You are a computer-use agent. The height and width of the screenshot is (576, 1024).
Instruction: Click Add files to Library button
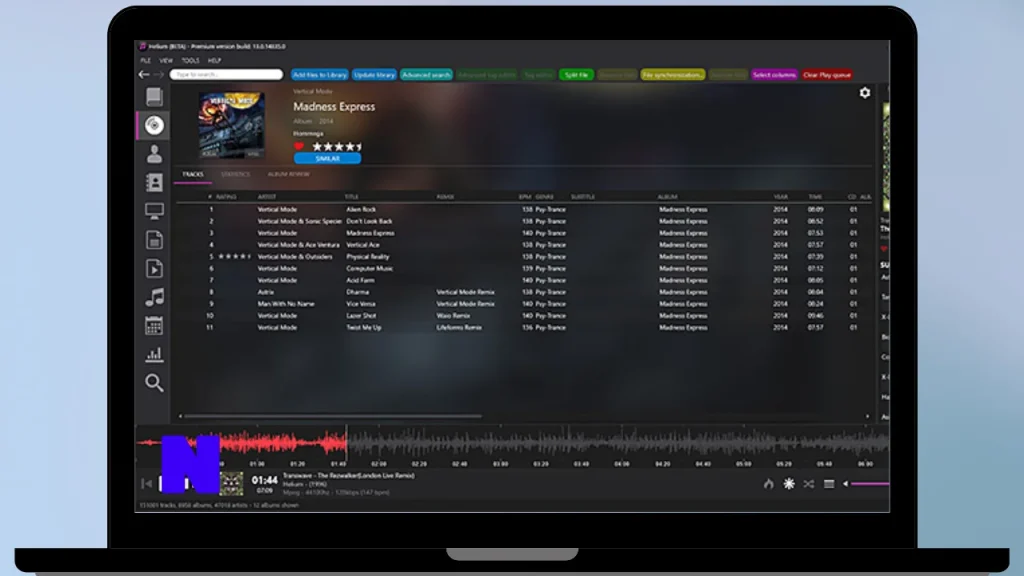(319, 75)
